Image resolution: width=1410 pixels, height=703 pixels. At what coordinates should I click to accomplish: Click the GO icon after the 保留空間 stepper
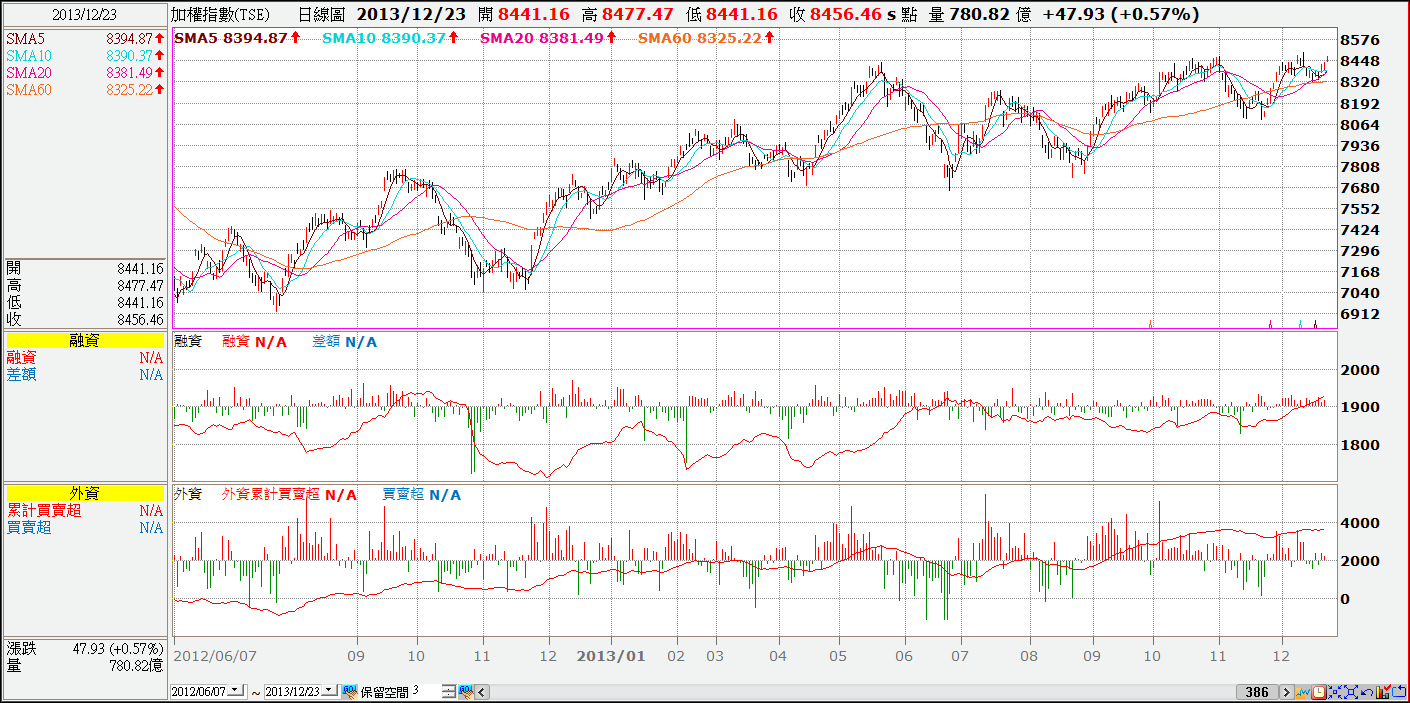(465, 691)
